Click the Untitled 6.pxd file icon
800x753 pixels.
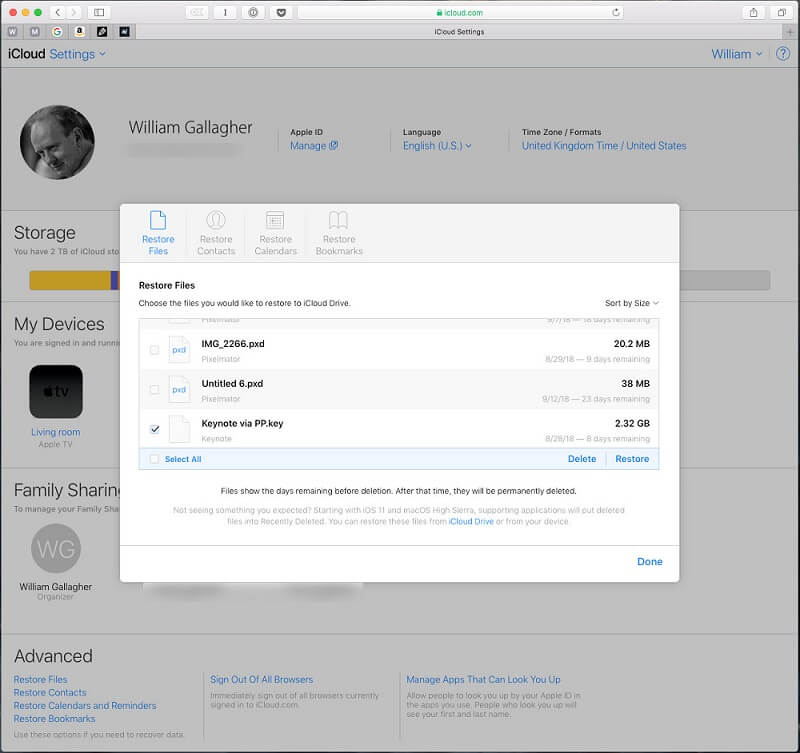pos(179,389)
